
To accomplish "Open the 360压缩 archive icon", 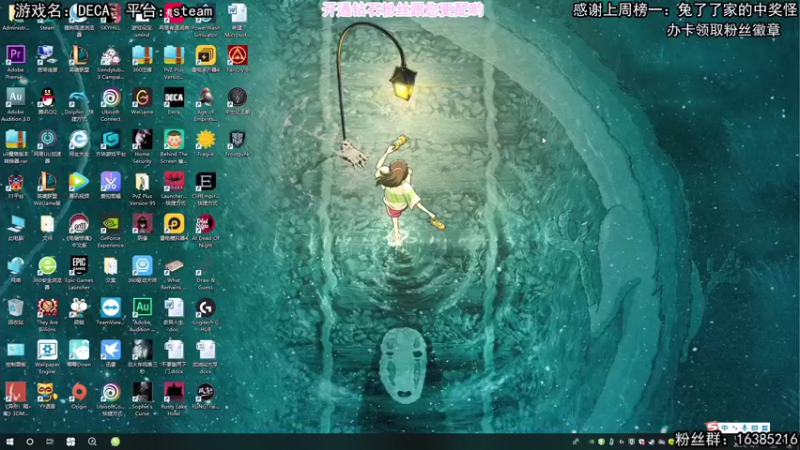I will click(142, 58).
